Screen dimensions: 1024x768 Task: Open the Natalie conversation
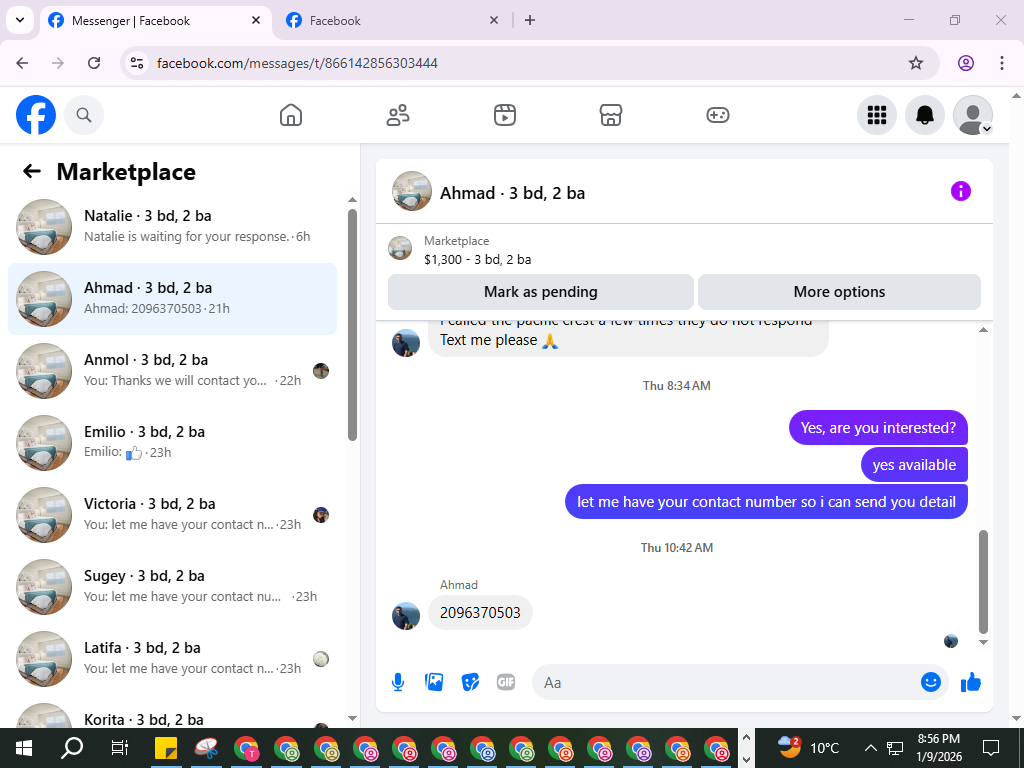(172, 227)
